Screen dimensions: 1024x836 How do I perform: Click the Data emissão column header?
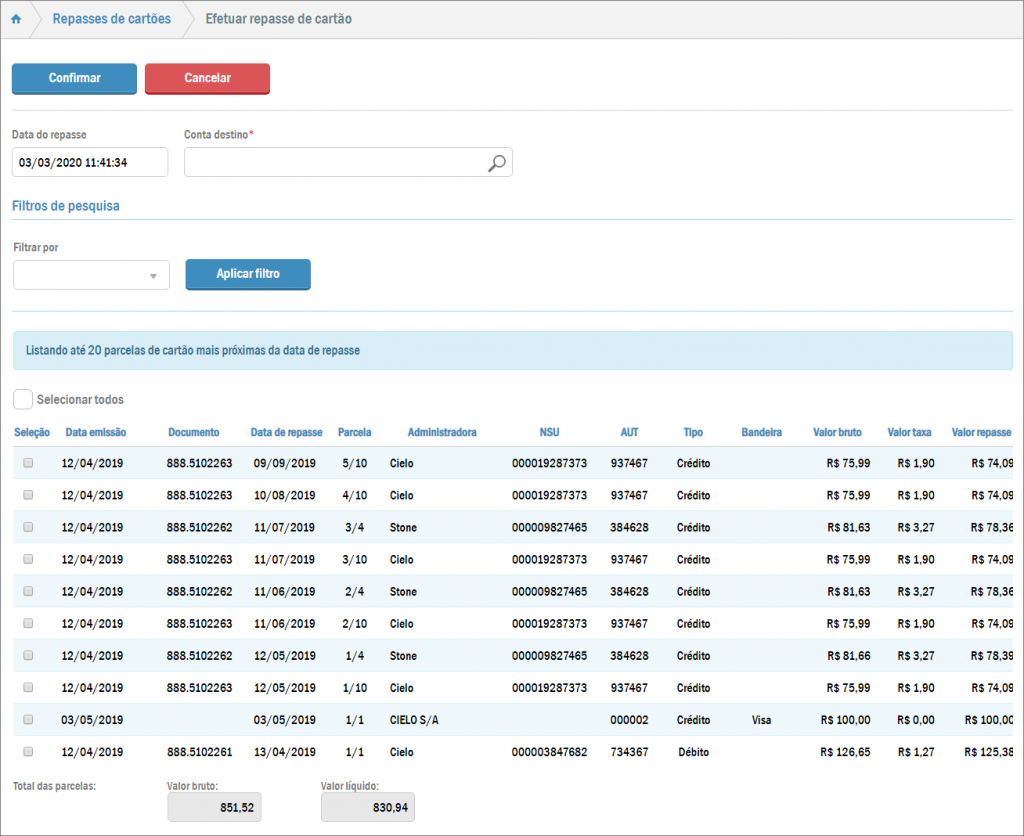coord(96,433)
